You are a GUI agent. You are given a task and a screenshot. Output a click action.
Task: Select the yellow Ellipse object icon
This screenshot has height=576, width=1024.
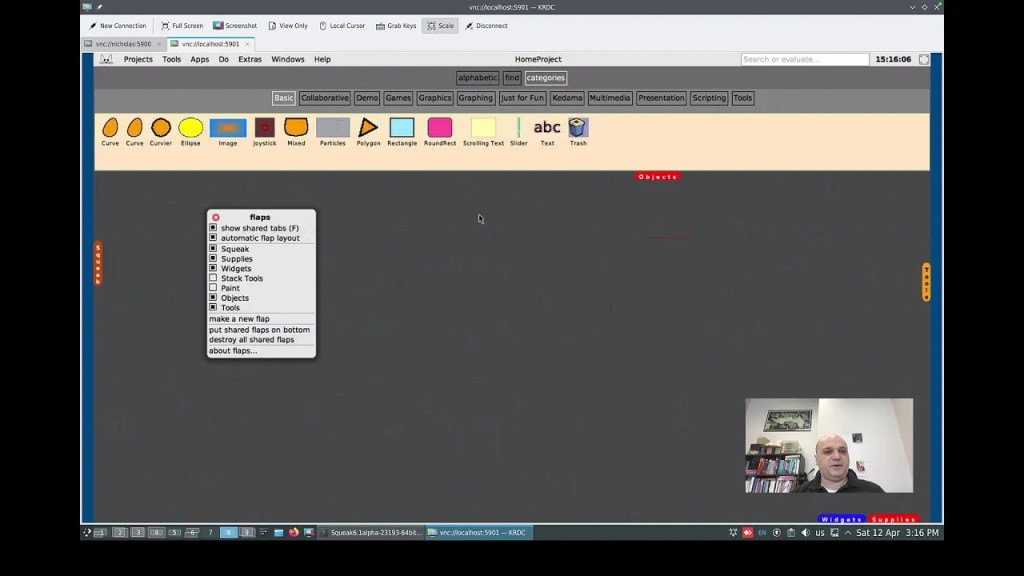(190, 128)
